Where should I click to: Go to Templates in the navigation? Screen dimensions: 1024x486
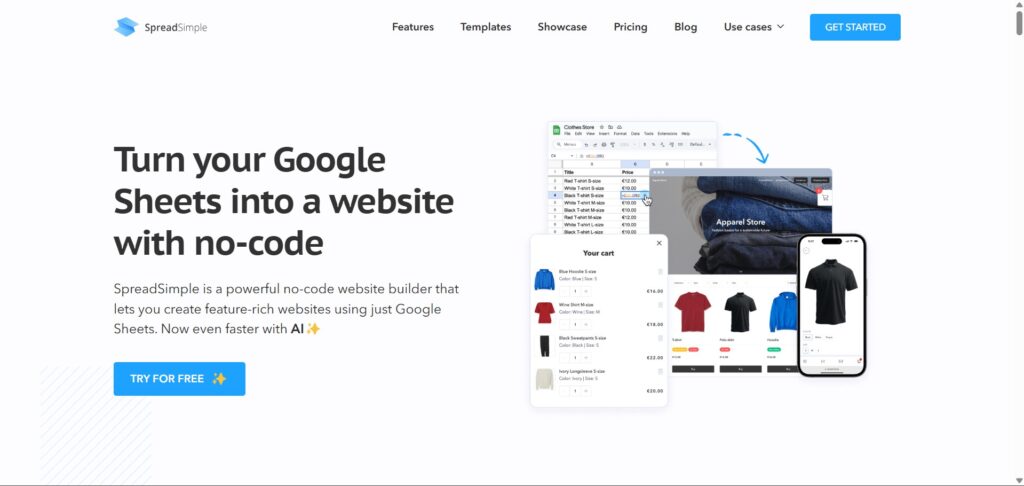pos(486,27)
